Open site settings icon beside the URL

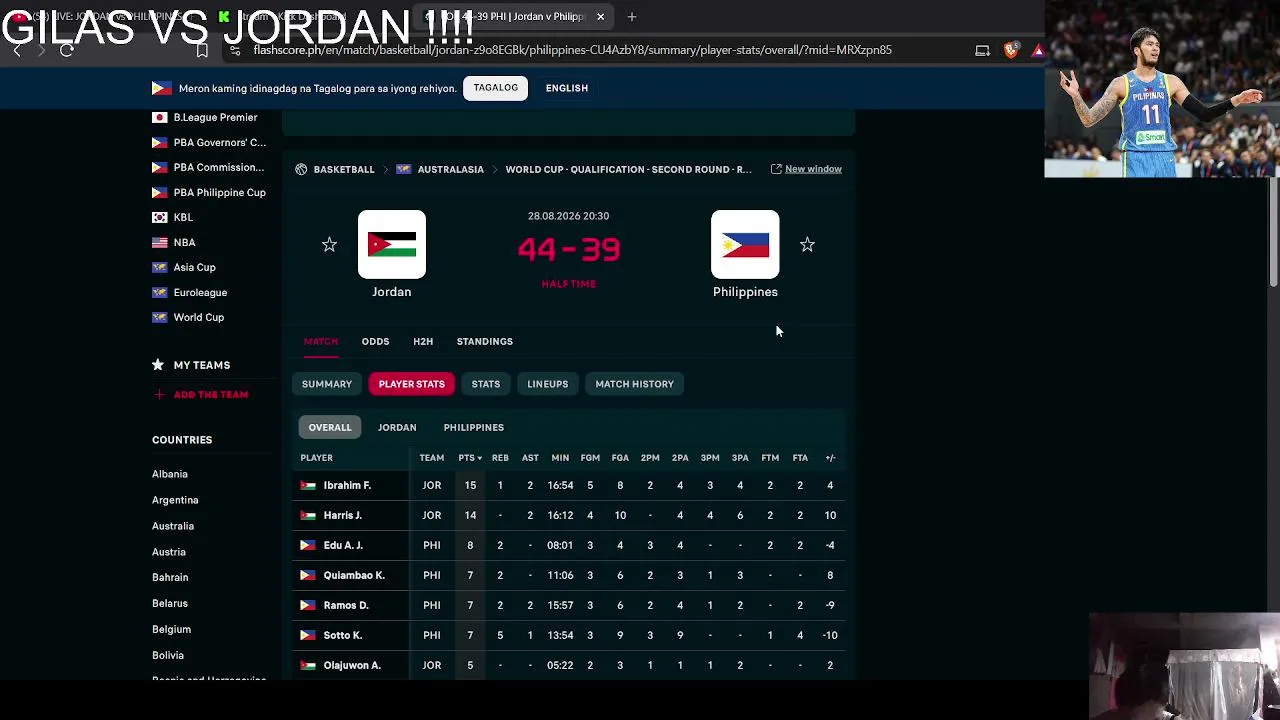[235, 50]
